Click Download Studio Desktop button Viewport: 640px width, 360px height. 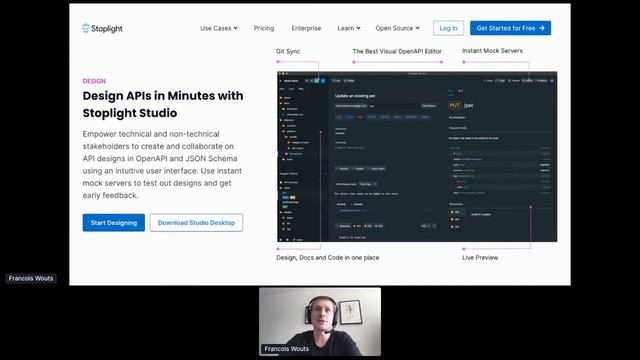pyautogui.click(x=196, y=223)
